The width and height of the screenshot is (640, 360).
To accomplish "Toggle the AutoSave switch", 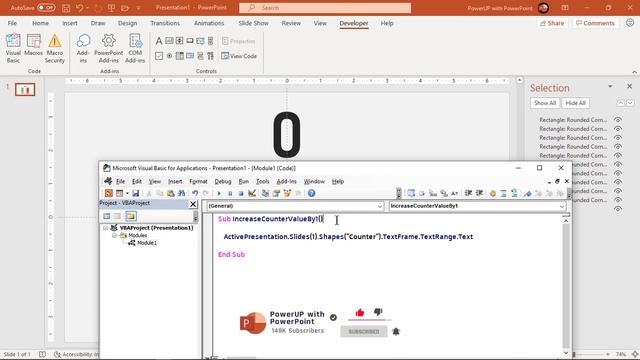I will pos(46,8).
